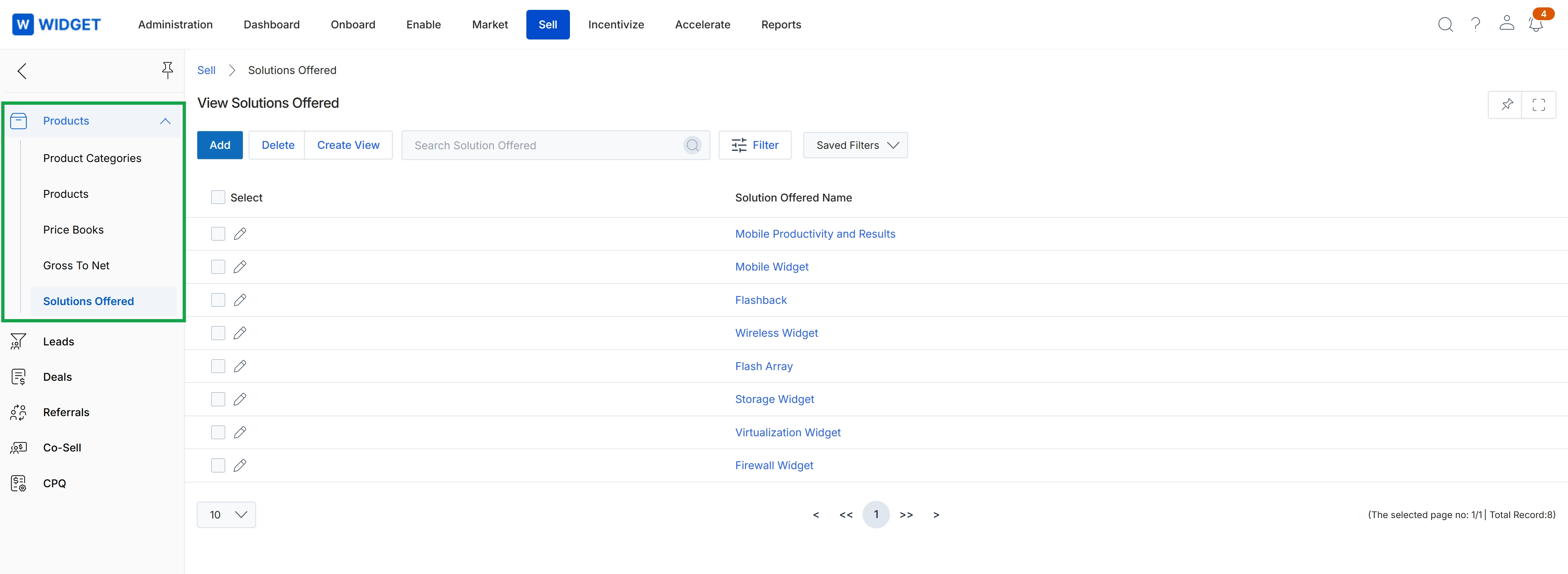
Task: Open the help question mark icon
Action: pyautogui.click(x=1476, y=24)
